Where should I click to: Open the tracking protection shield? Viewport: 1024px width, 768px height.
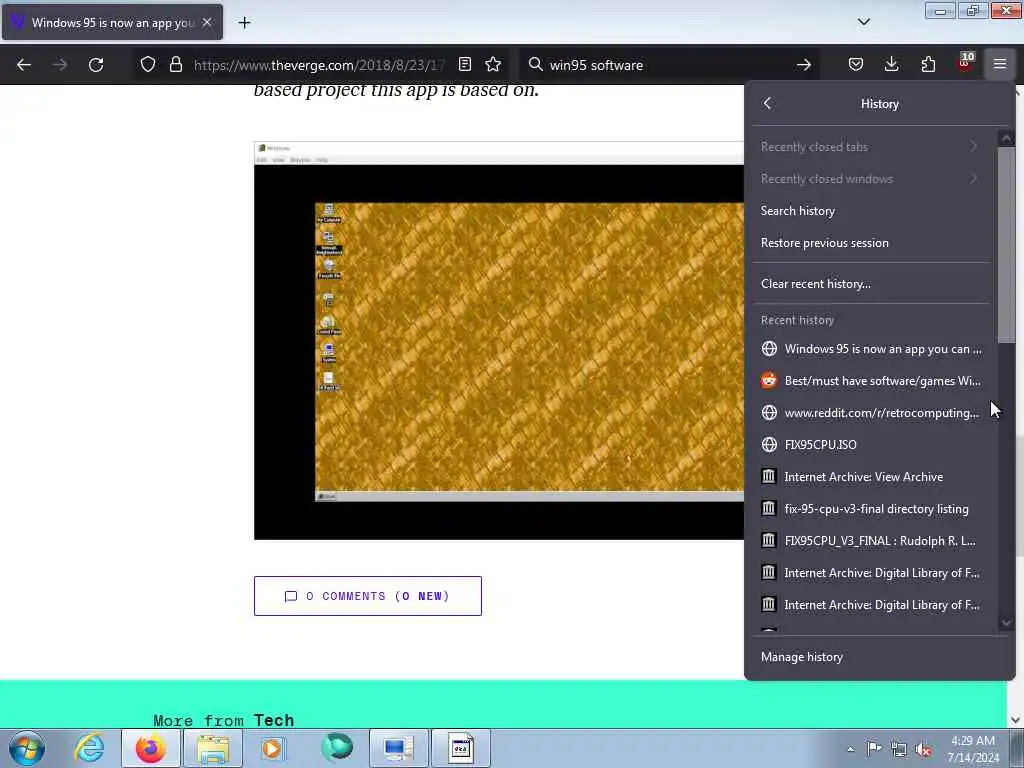coord(148,65)
